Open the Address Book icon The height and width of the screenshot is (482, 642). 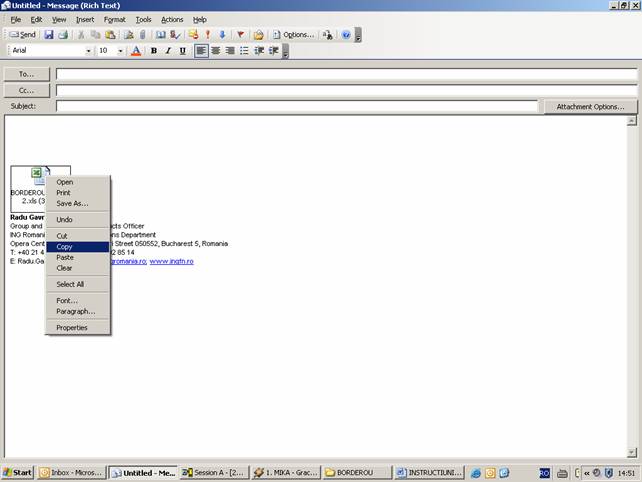160,34
